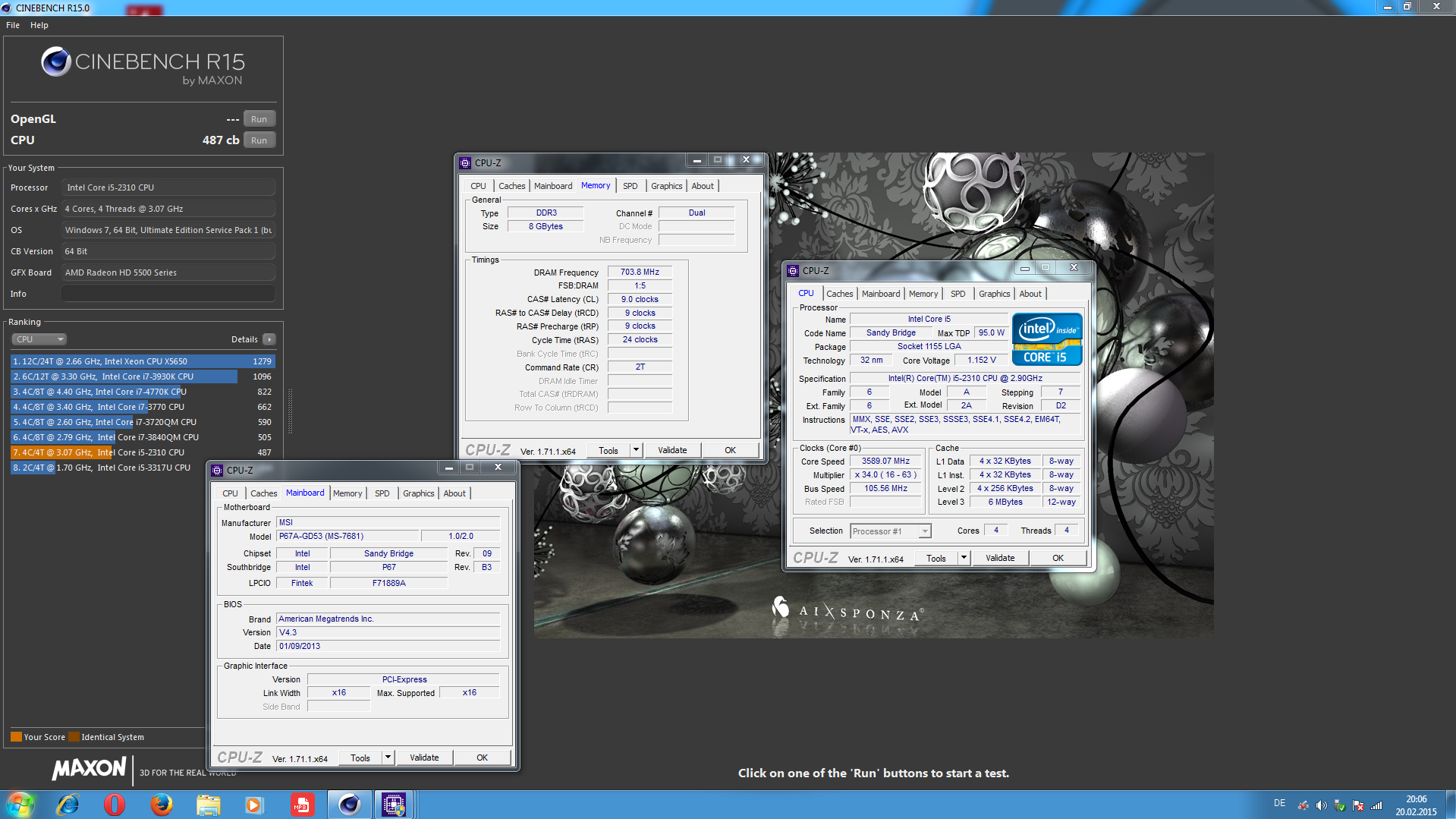Open Tools dropdown arrow in CPU tab CPU-Z window
The image size is (1456, 819).
(964, 558)
